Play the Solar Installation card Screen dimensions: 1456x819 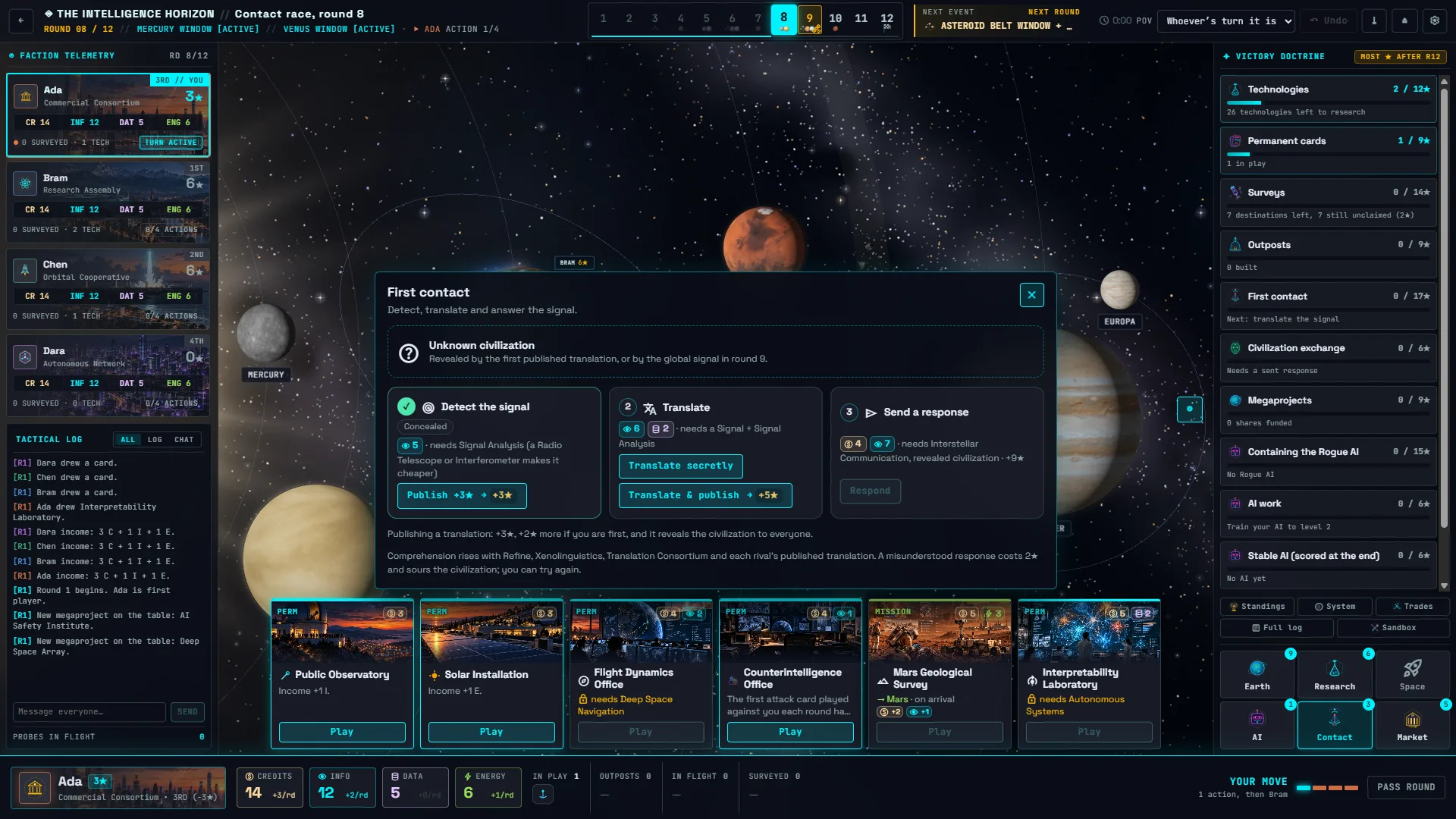point(491,732)
